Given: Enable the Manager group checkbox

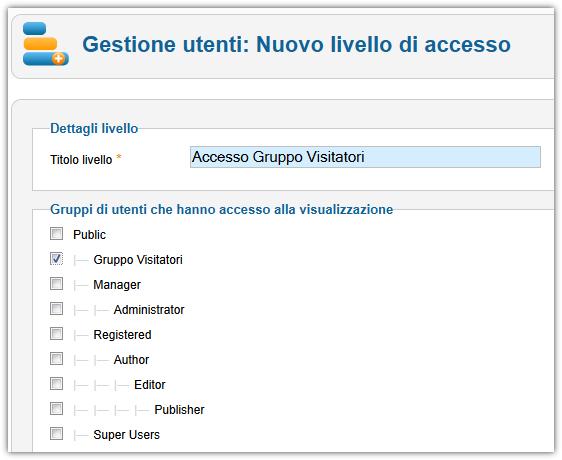Looking at the screenshot, I should 56,284.
